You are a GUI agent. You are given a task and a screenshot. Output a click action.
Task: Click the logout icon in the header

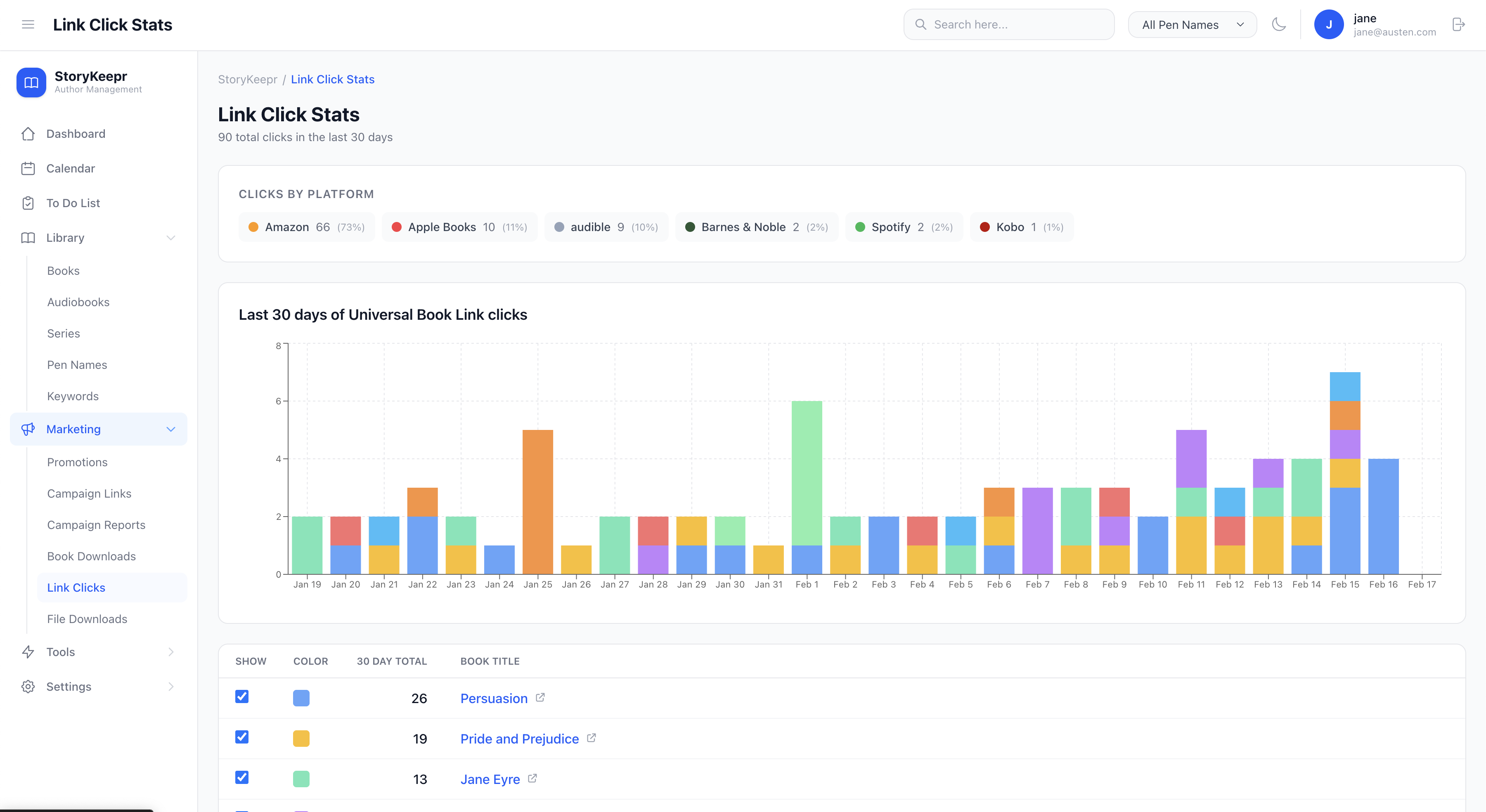[x=1459, y=24]
